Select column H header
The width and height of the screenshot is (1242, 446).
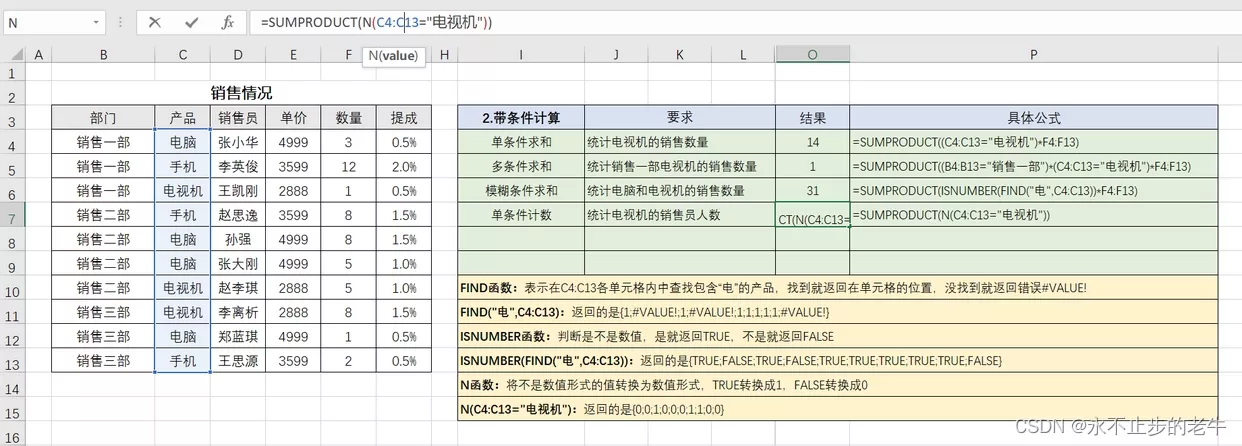click(444, 54)
